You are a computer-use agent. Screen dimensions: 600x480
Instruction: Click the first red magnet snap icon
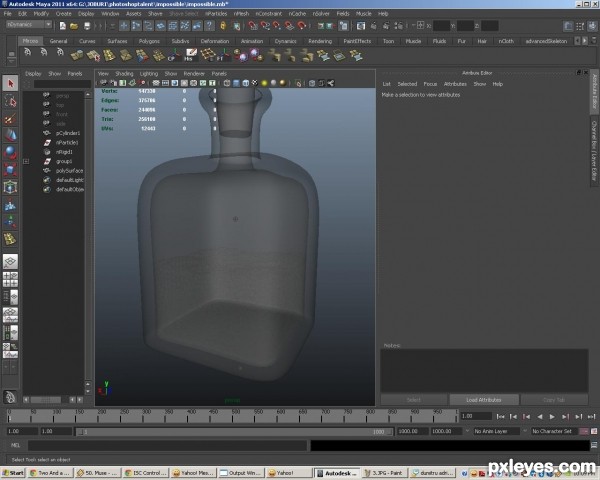[x=253, y=26]
